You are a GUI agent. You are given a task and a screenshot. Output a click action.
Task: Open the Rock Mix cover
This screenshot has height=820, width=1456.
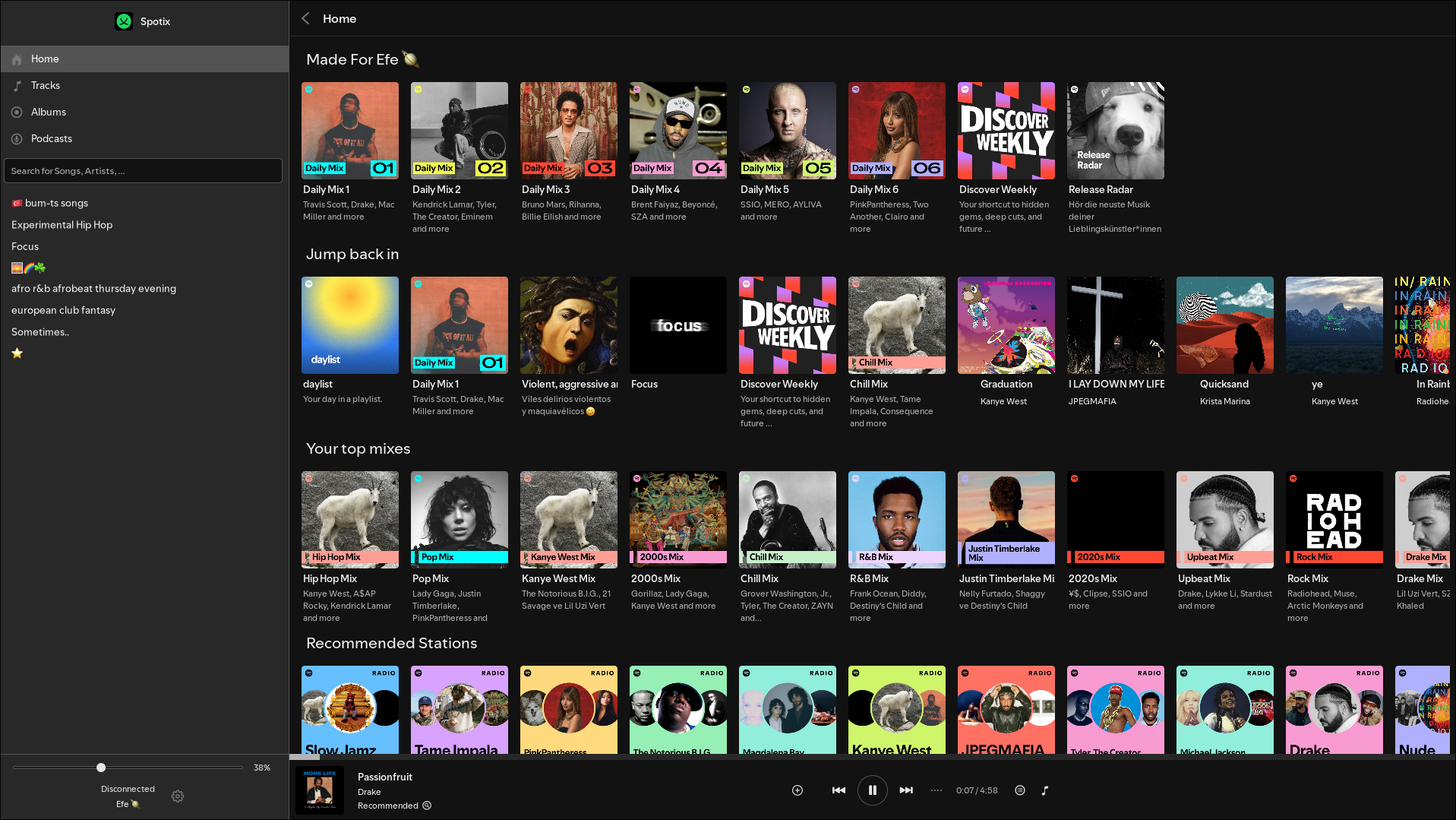(1334, 520)
